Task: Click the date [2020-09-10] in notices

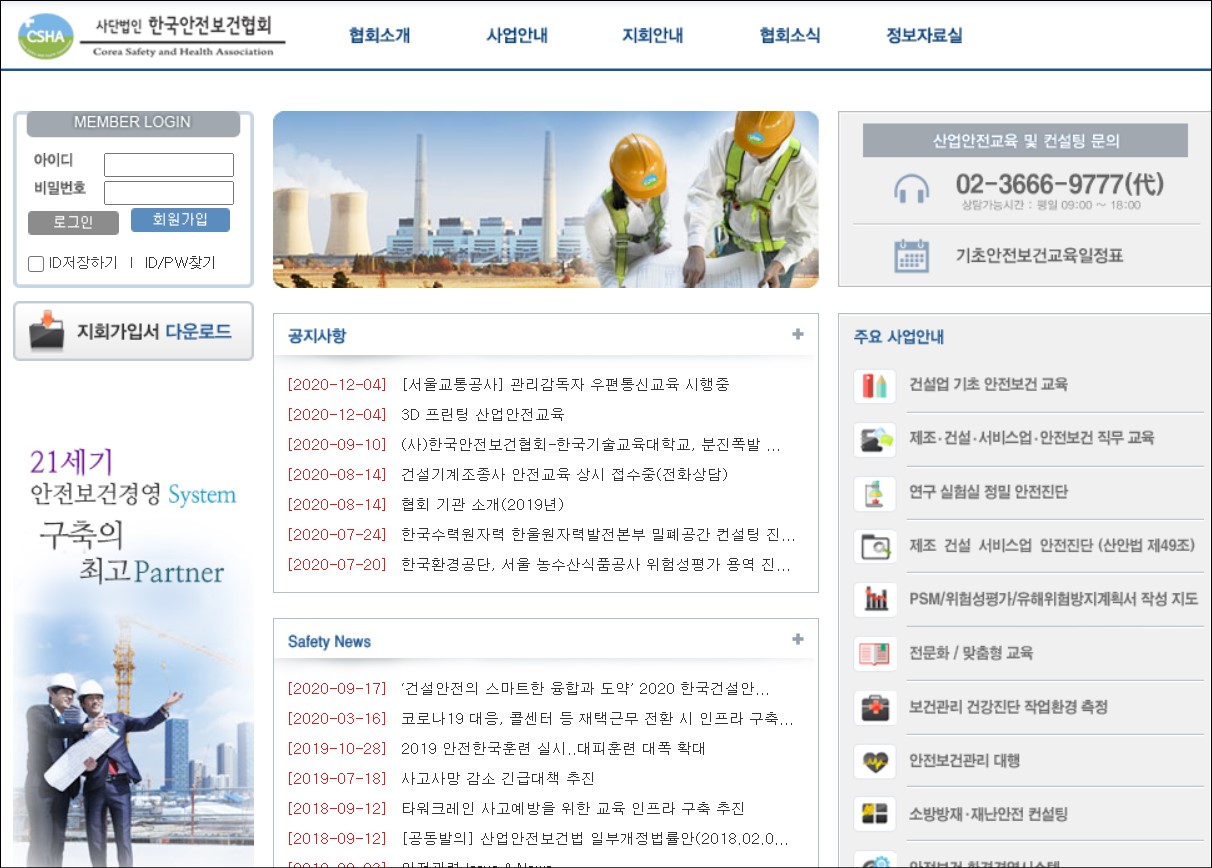Action: coord(337,444)
